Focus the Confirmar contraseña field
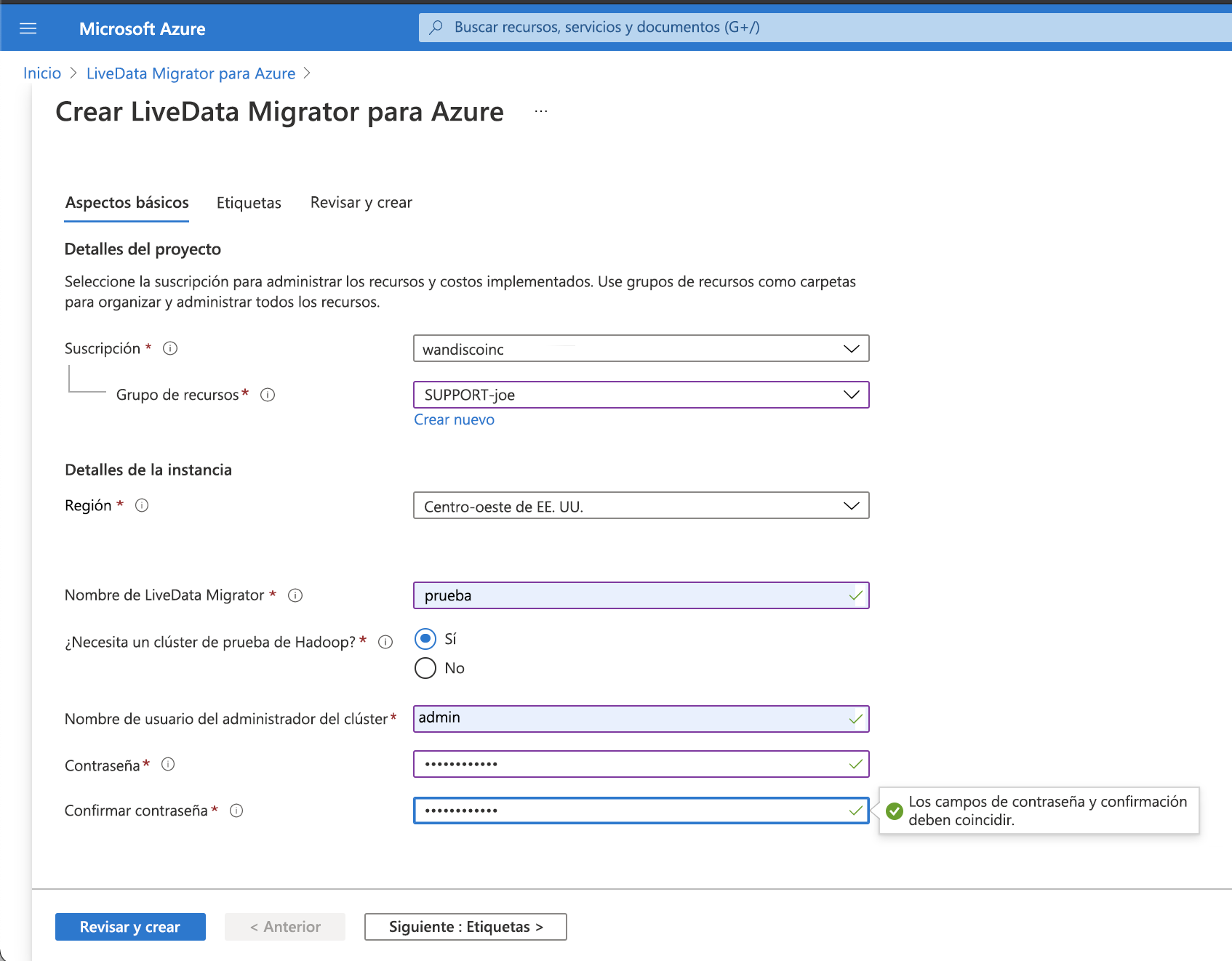 click(x=641, y=811)
